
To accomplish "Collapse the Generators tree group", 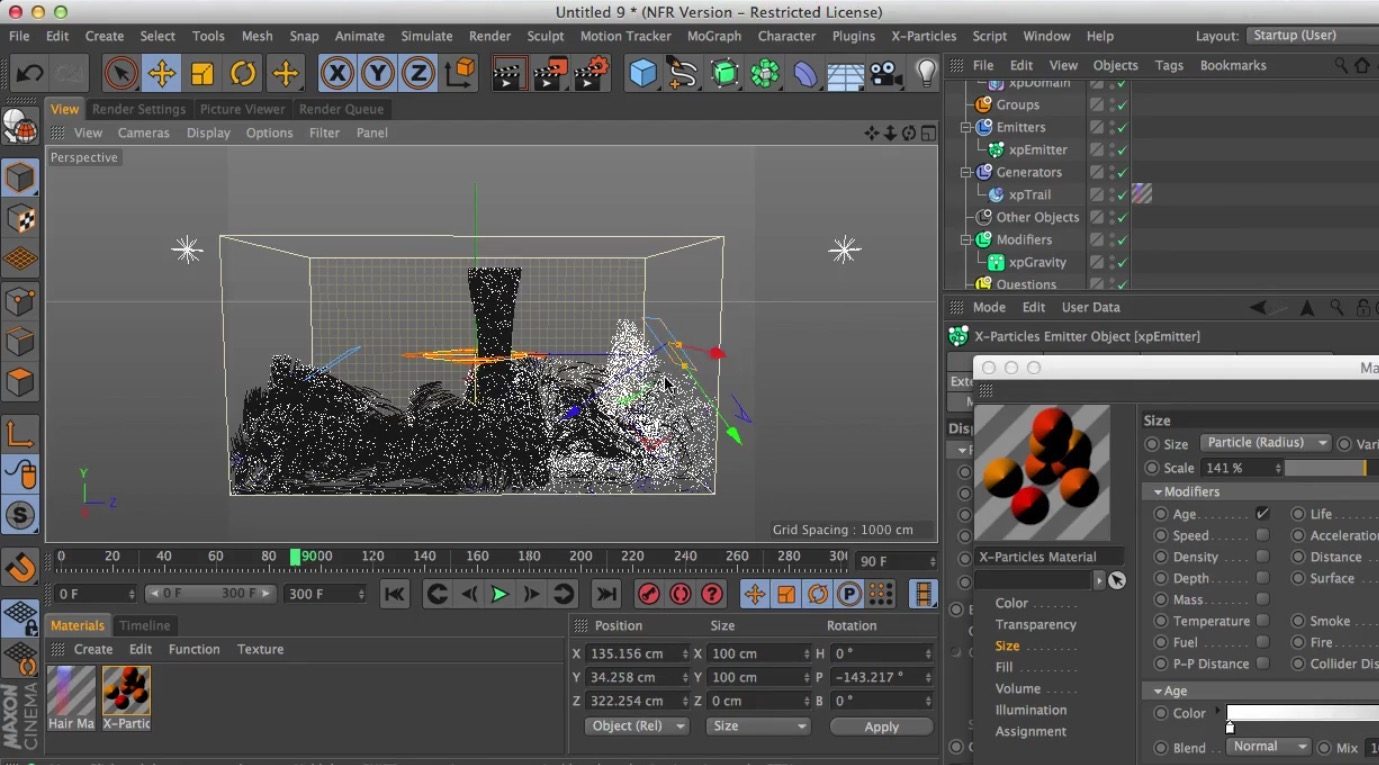I will [966, 172].
